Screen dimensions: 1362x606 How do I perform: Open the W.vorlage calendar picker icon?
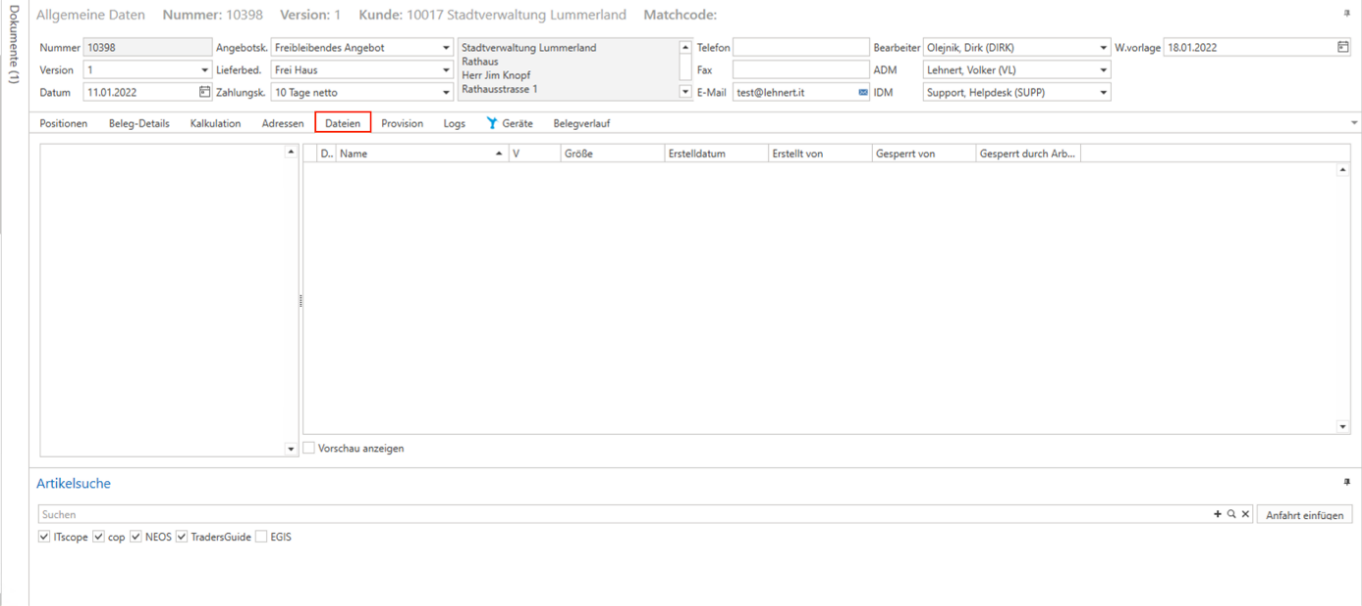click(1343, 47)
